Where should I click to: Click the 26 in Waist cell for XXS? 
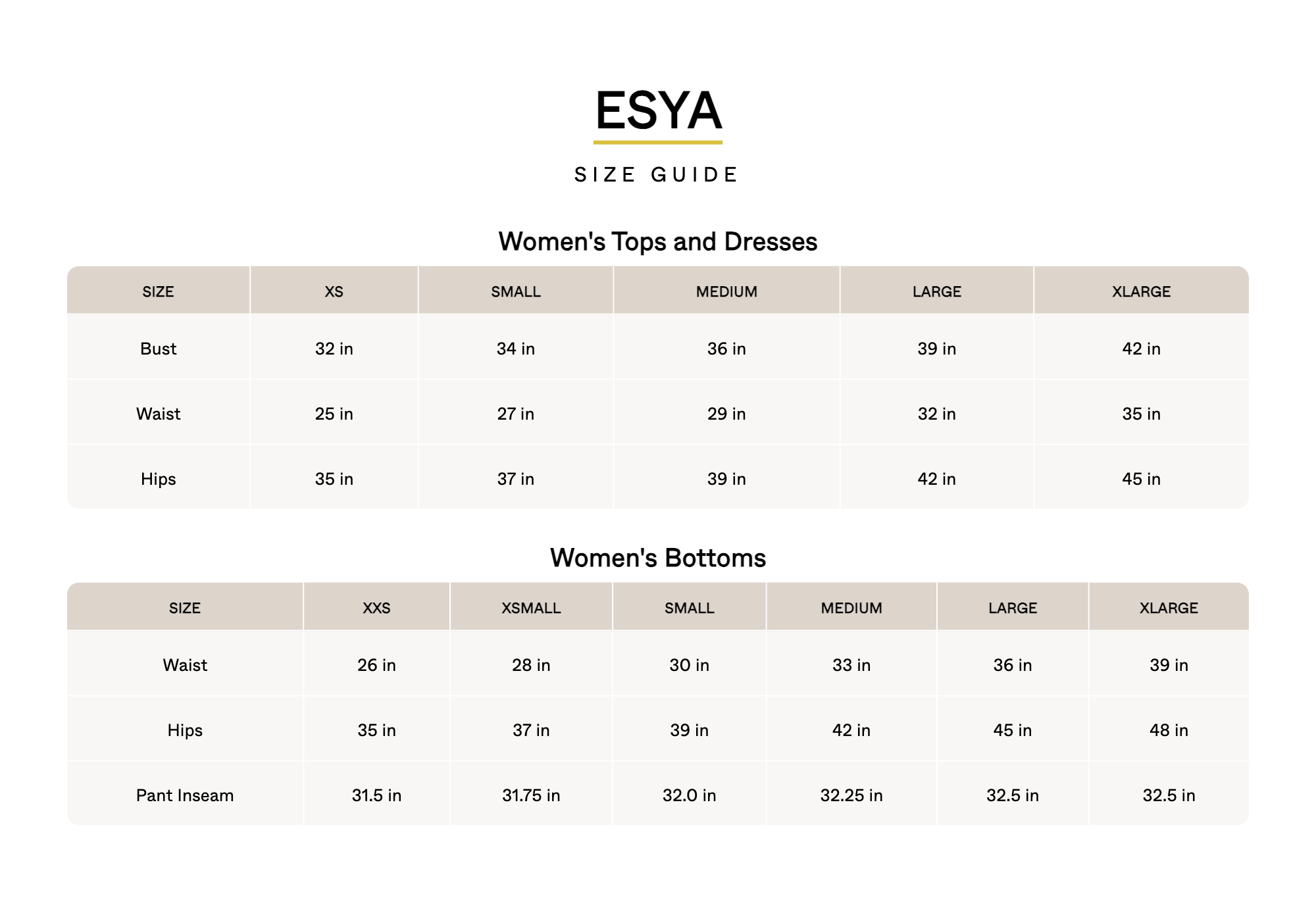[x=376, y=665]
